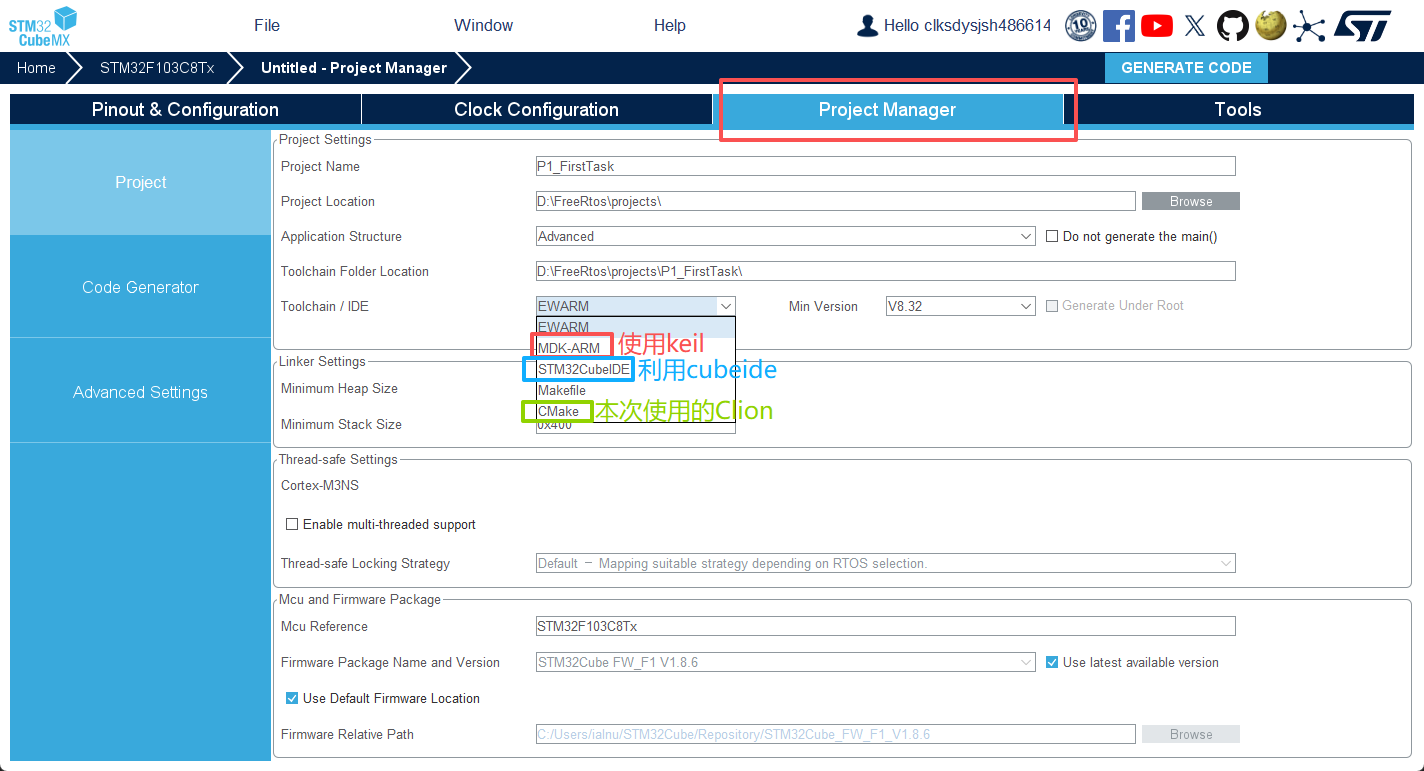Click the Firmware Relative Path field
1424x771 pixels.
(836, 734)
